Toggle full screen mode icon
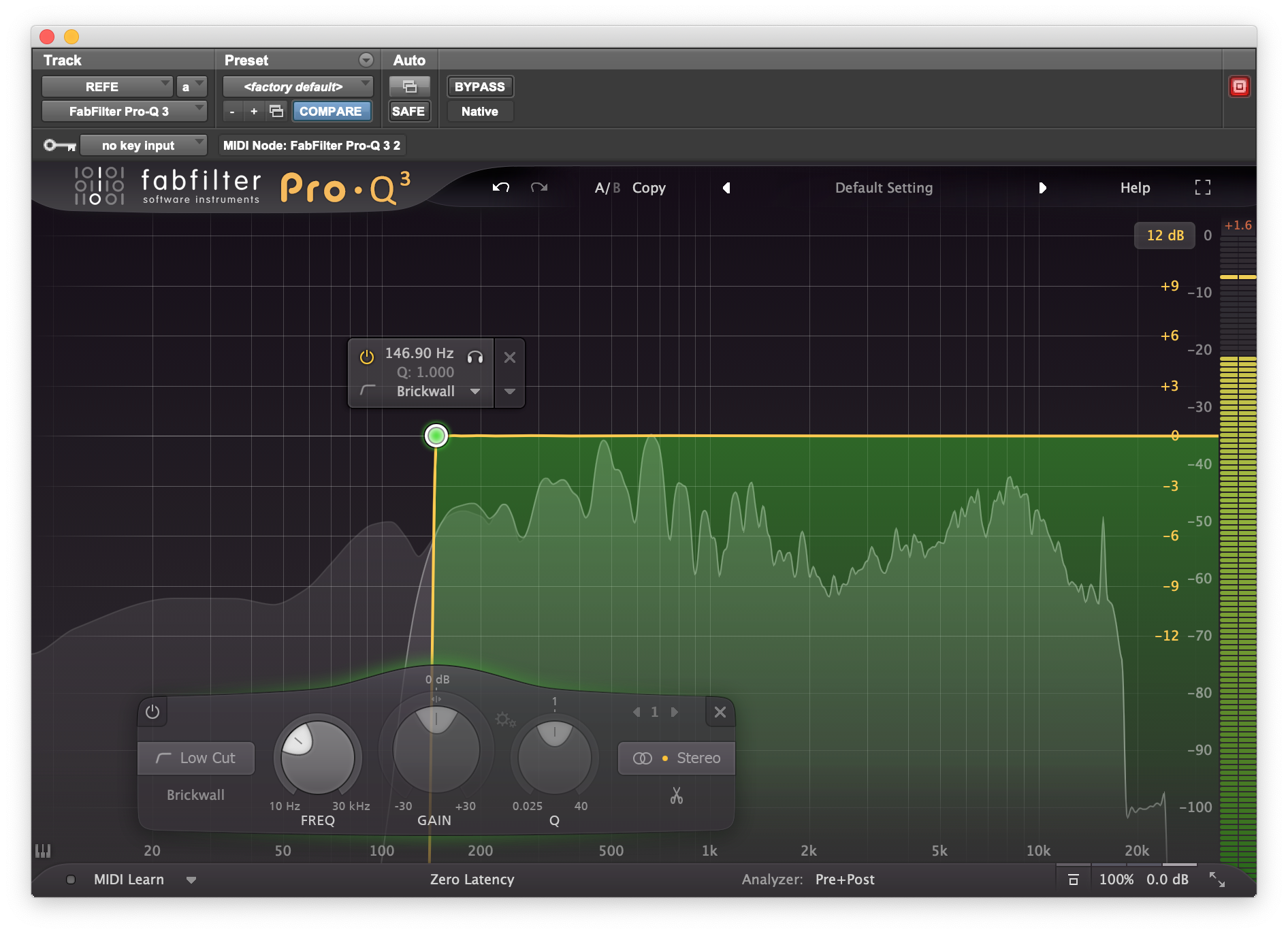1288x934 pixels. point(1203,187)
